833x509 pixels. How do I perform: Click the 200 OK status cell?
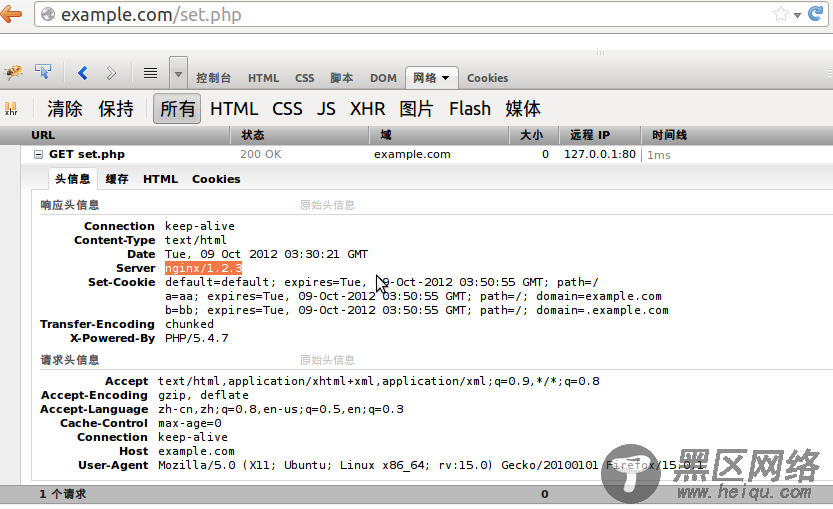[261, 155]
